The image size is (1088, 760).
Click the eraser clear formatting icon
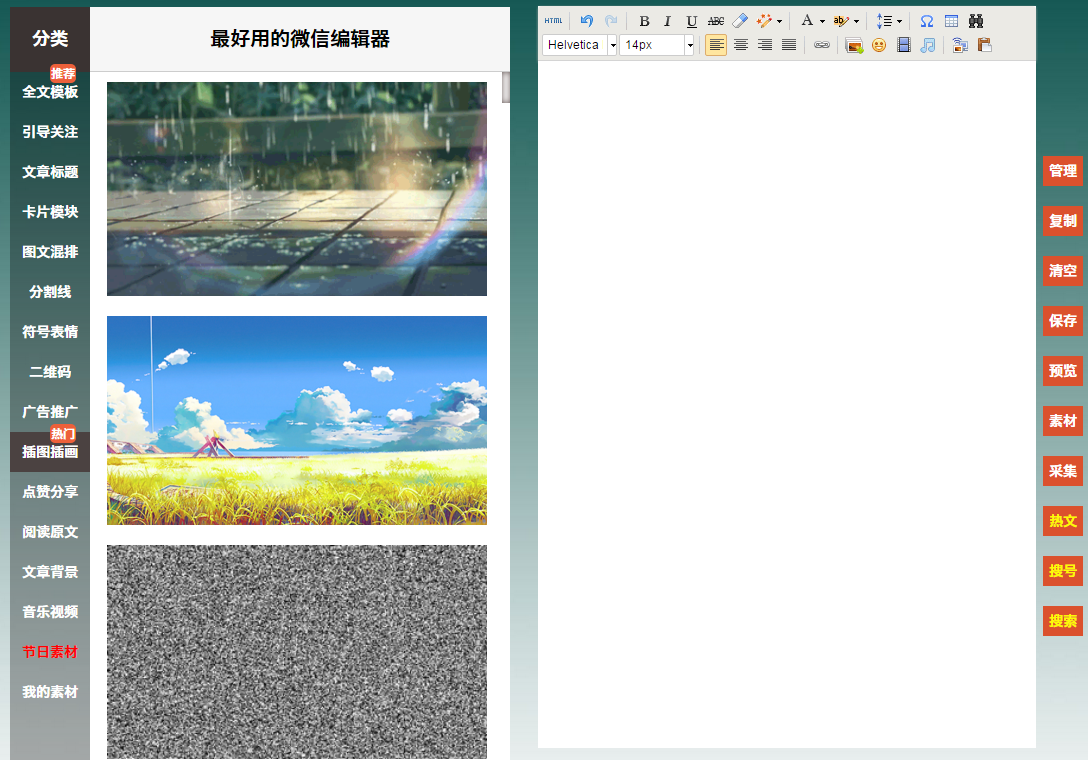(x=740, y=21)
